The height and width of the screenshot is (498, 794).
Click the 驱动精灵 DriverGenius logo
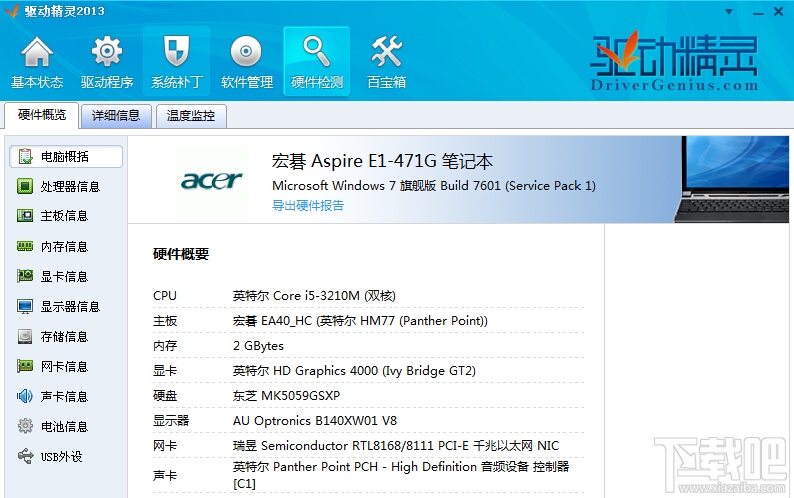(x=674, y=61)
